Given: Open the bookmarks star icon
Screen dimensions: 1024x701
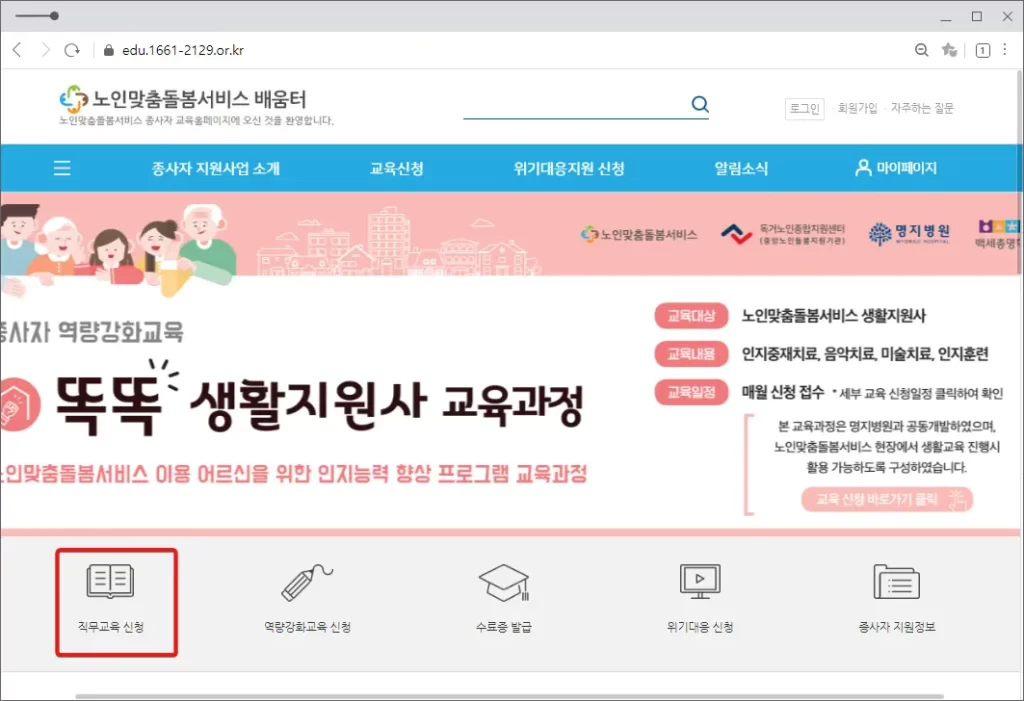Looking at the screenshot, I should coord(949,50).
